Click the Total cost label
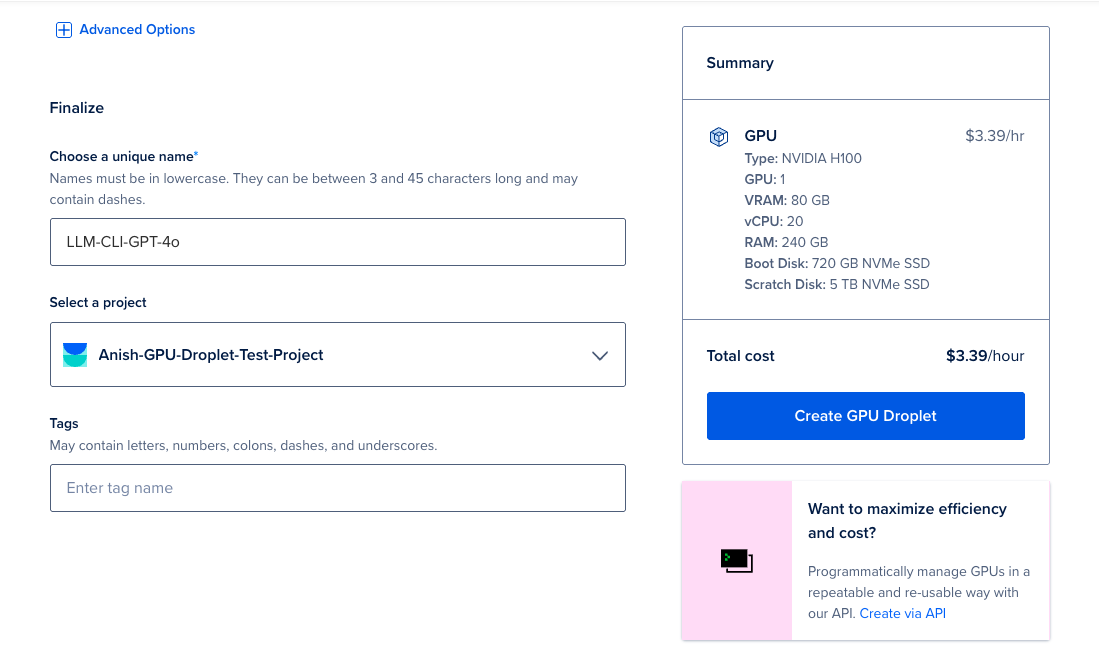 pyautogui.click(x=740, y=356)
